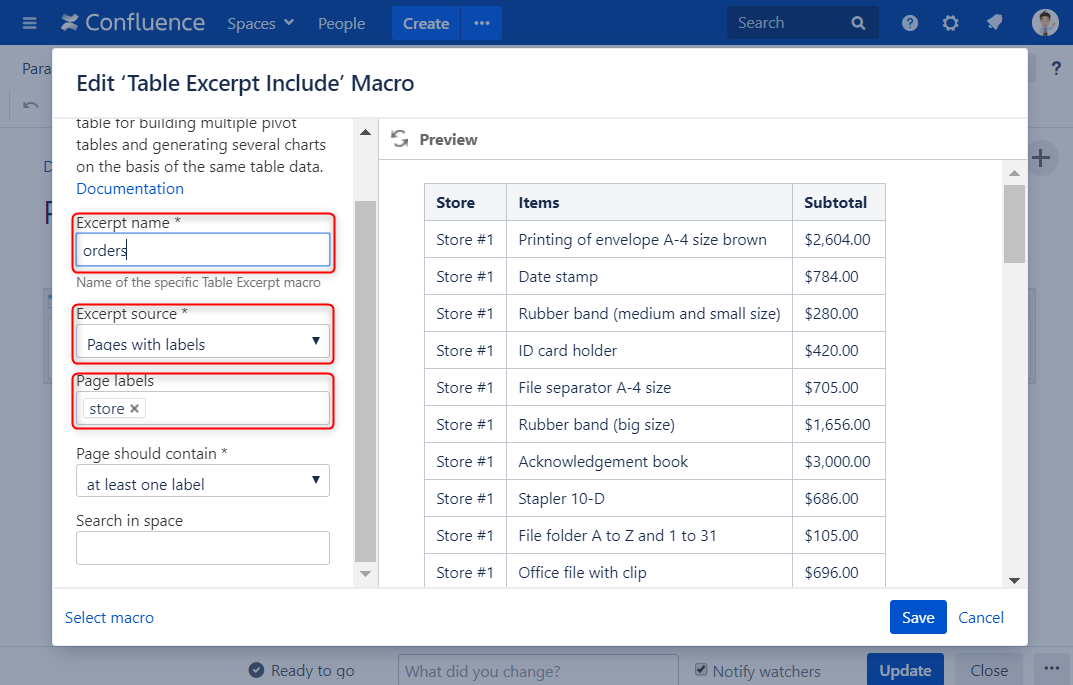Open the help question mark icon
The width and height of the screenshot is (1073, 685).
tap(909, 22)
